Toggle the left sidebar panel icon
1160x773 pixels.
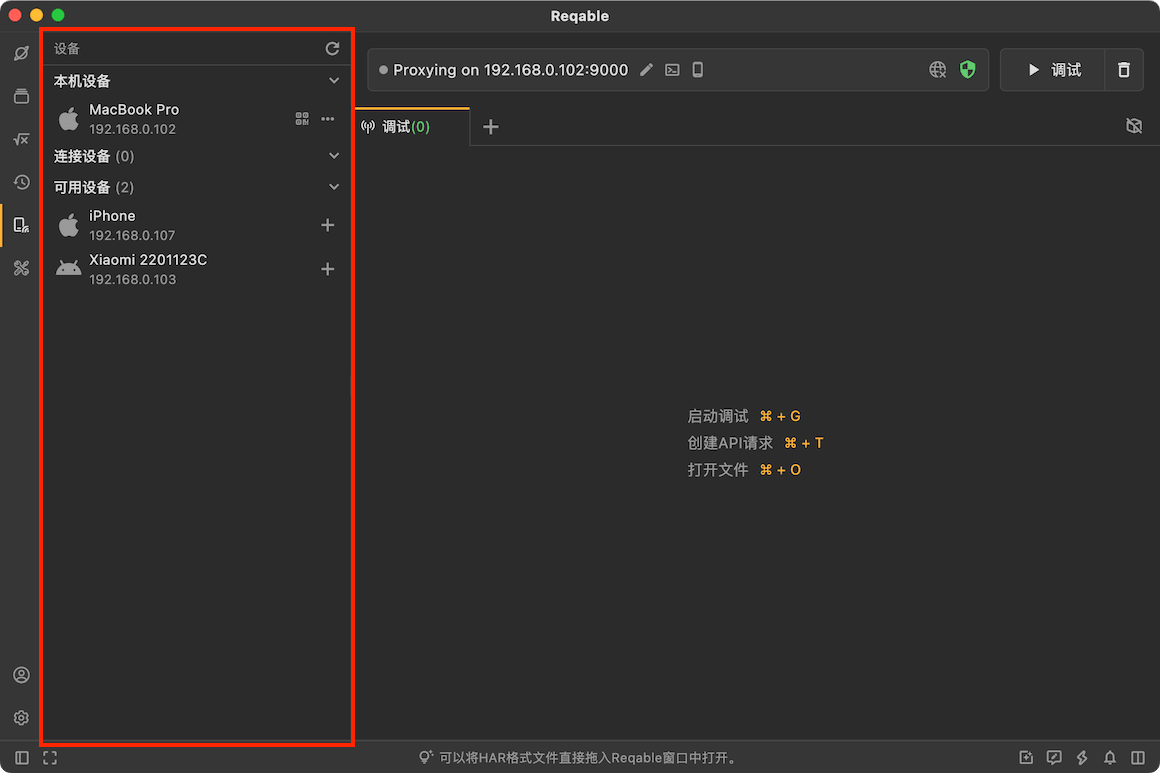[x=22, y=757]
